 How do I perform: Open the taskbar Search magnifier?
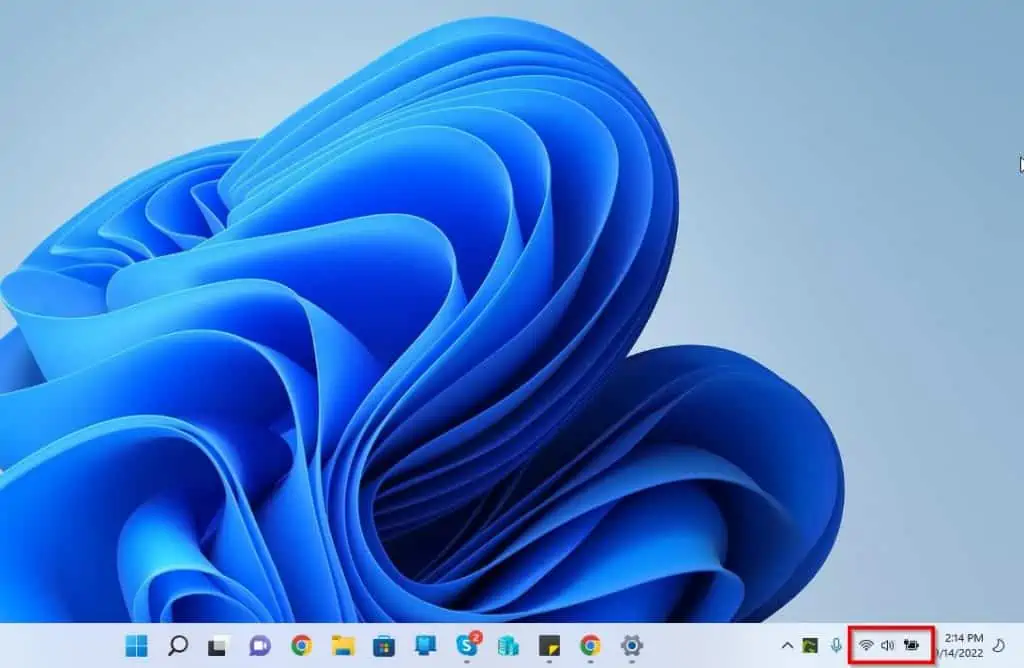[178, 646]
